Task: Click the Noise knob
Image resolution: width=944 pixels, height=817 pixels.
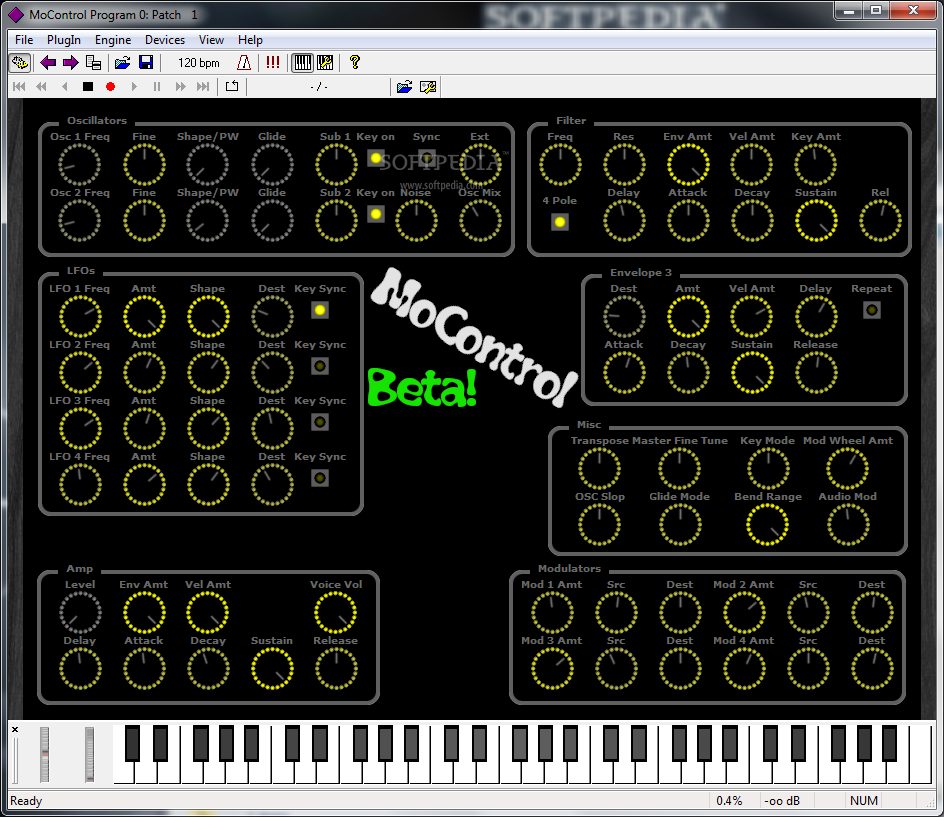Action: point(416,221)
